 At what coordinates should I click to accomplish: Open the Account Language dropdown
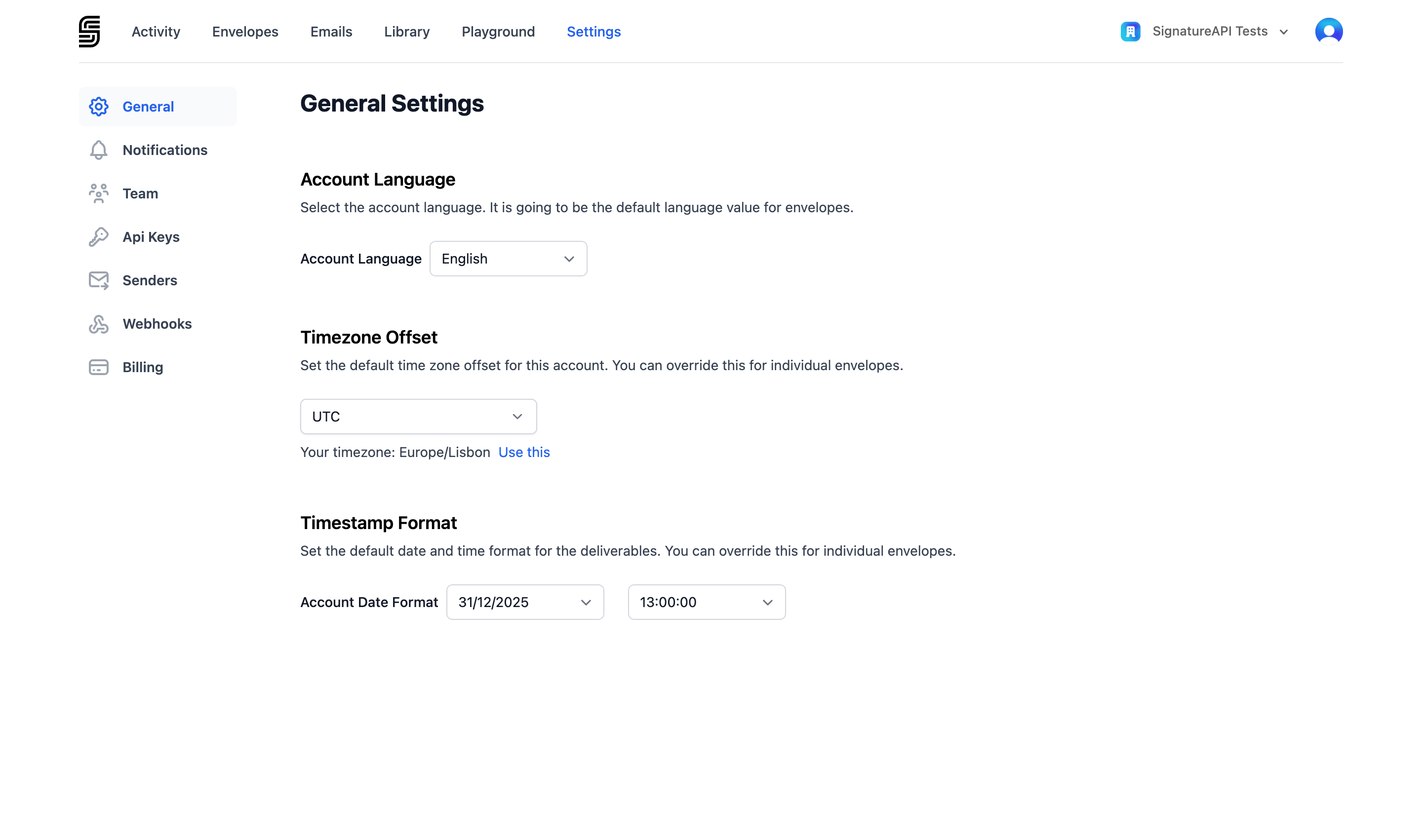pyautogui.click(x=508, y=259)
